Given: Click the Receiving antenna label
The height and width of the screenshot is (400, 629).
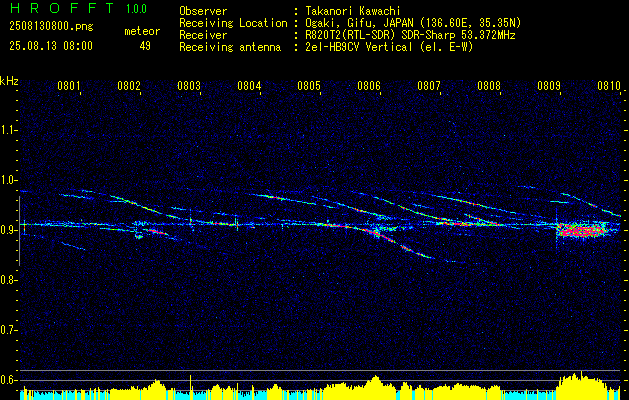Looking at the screenshot, I should pos(230,47).
